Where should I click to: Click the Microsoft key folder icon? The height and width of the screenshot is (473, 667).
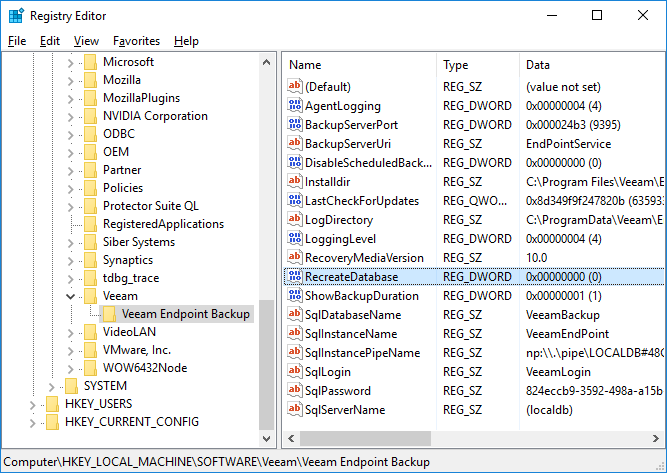91,62
